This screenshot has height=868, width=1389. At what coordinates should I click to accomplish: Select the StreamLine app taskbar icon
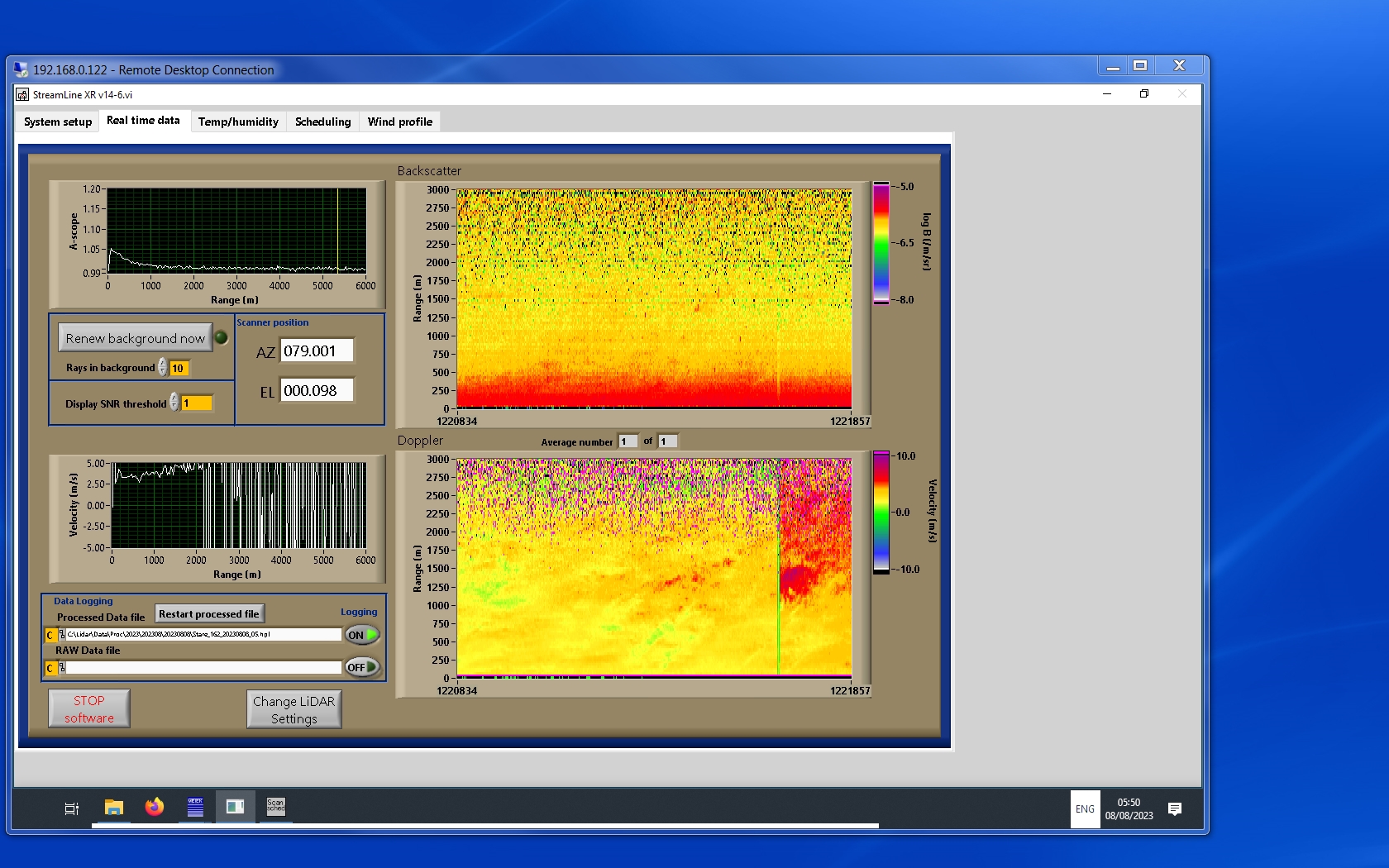point(235,808)
